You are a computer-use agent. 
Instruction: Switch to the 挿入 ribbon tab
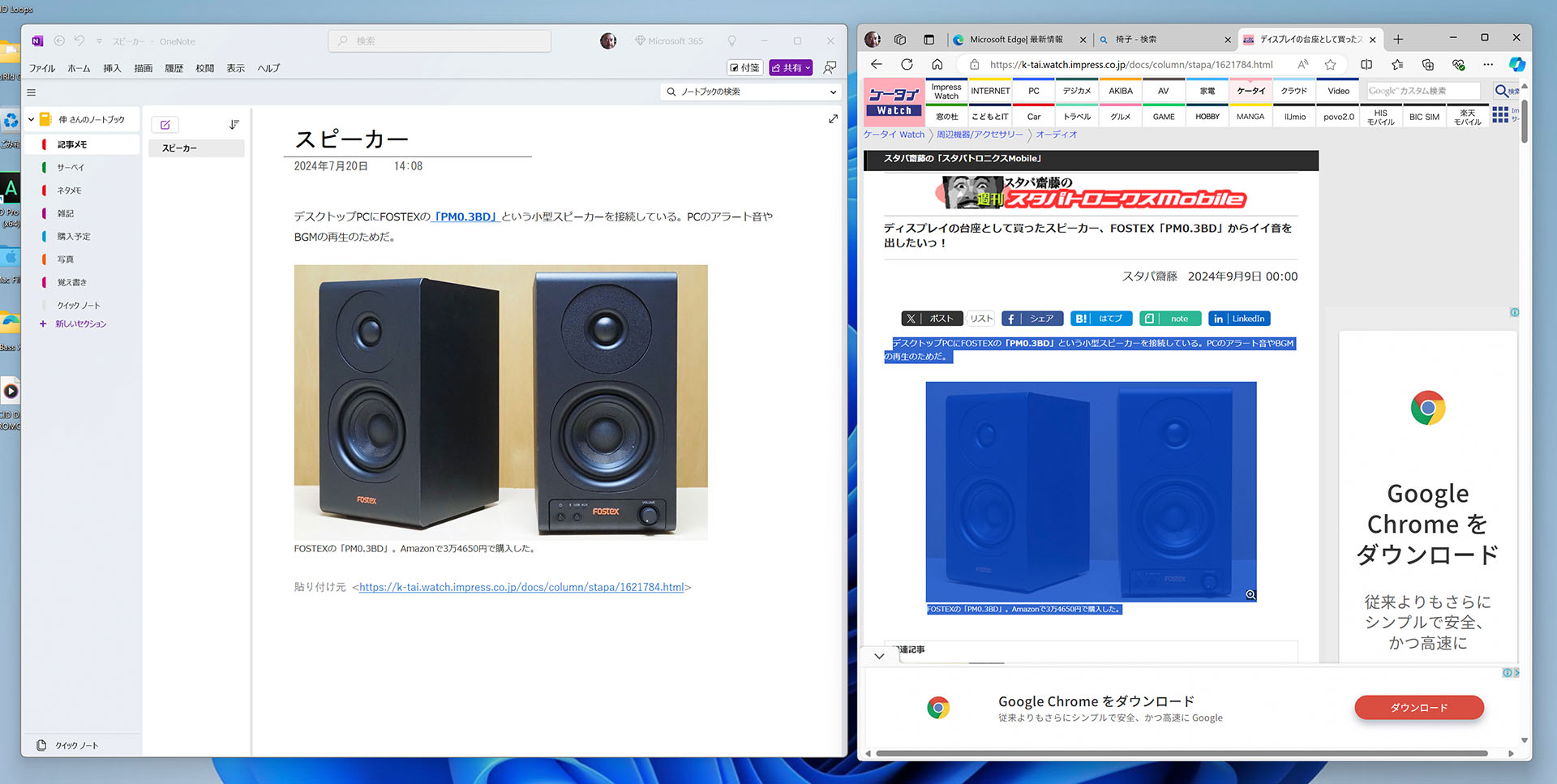(111, 68)
